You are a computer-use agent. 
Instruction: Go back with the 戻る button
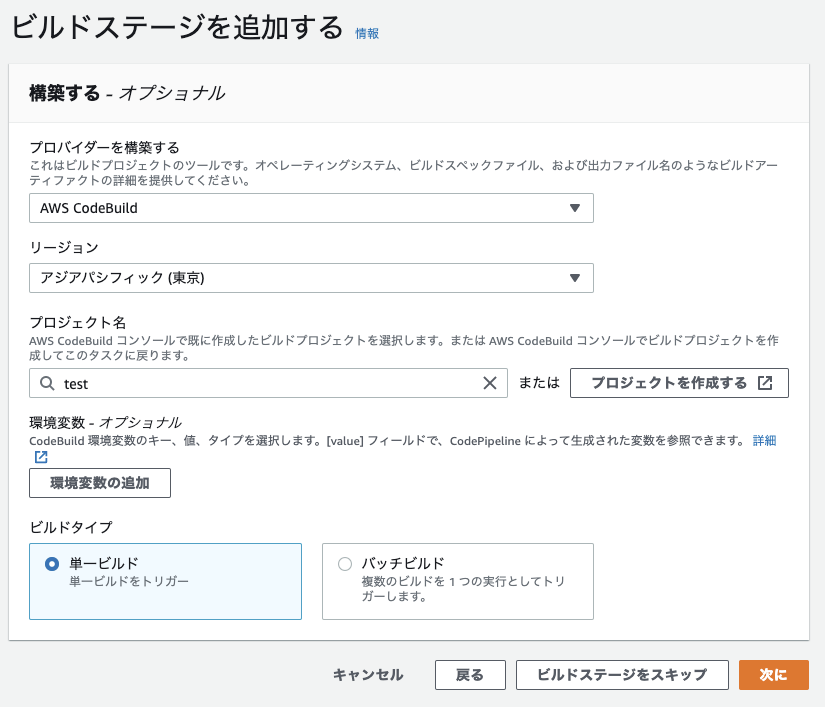coord(470,675)
